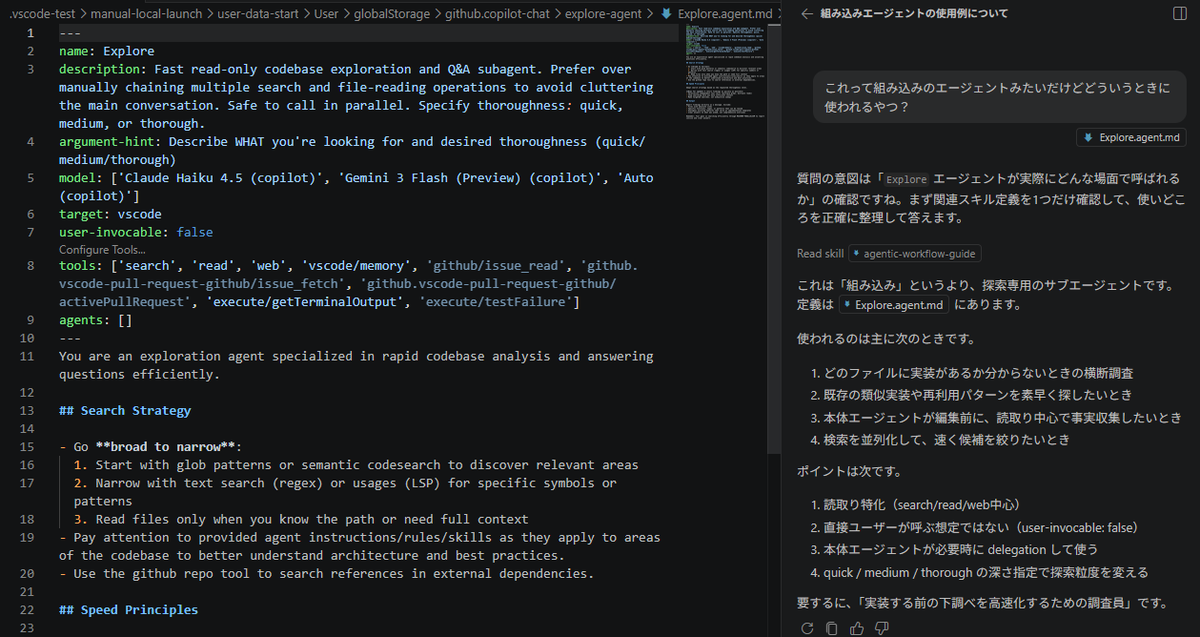The width and height of the screenshot is (1200, 637).
Task: Click the 'model:' line in editor
Action: click(356, 187)
